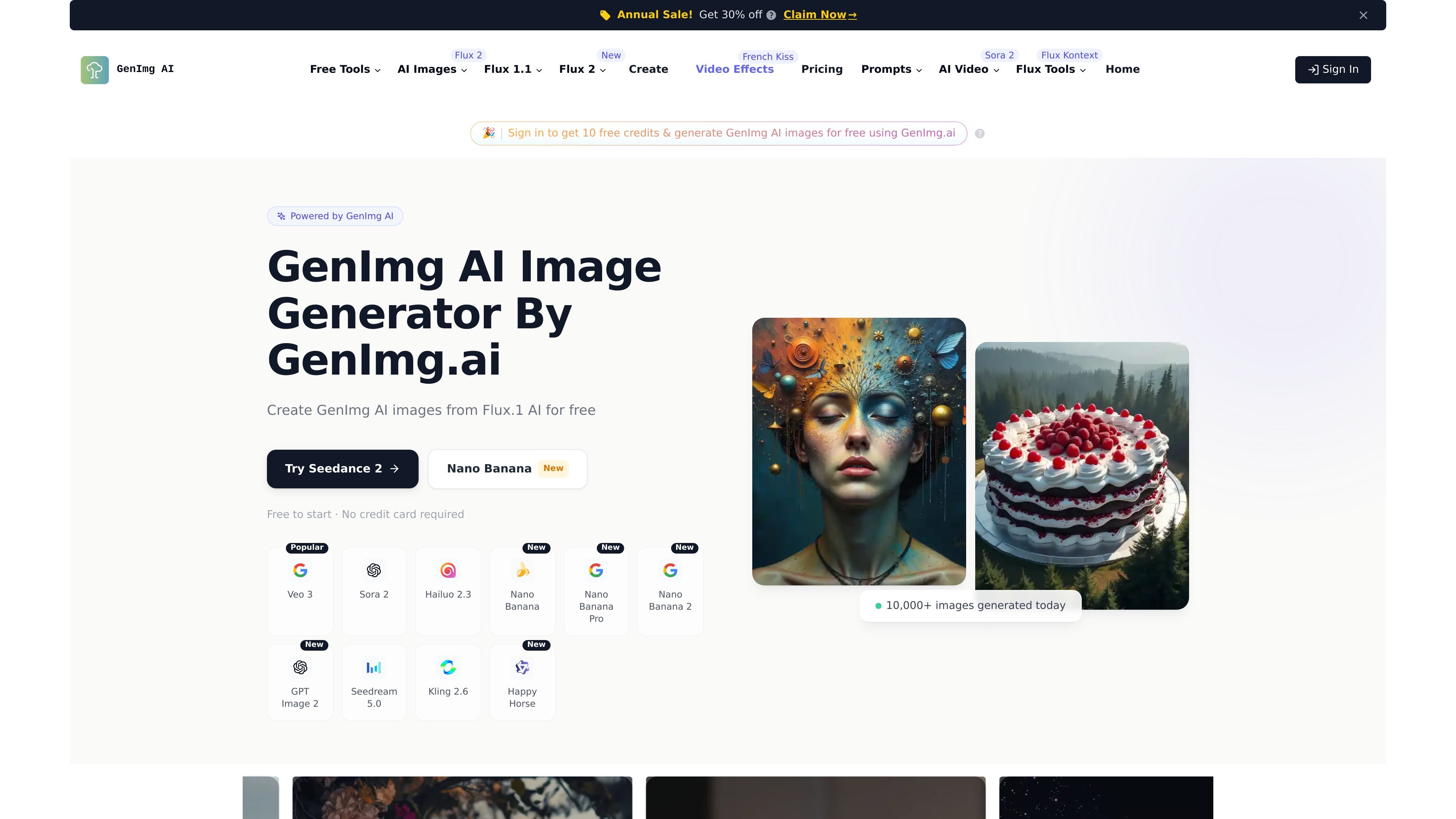
Task: Click the Seedream 5.0 label
Action: [373, 698]
